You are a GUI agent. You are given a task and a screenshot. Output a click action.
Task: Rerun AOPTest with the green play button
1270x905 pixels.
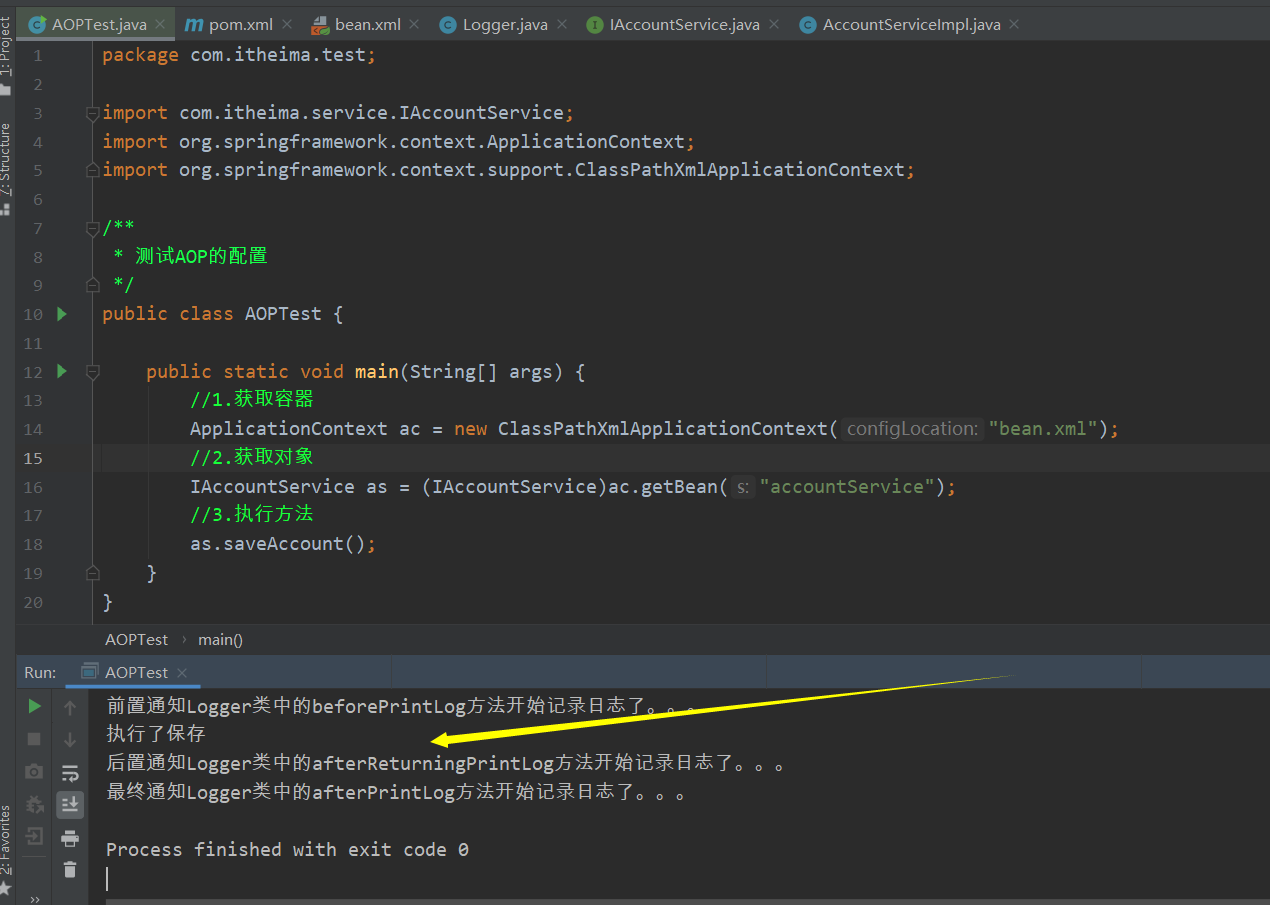[34, 707]
